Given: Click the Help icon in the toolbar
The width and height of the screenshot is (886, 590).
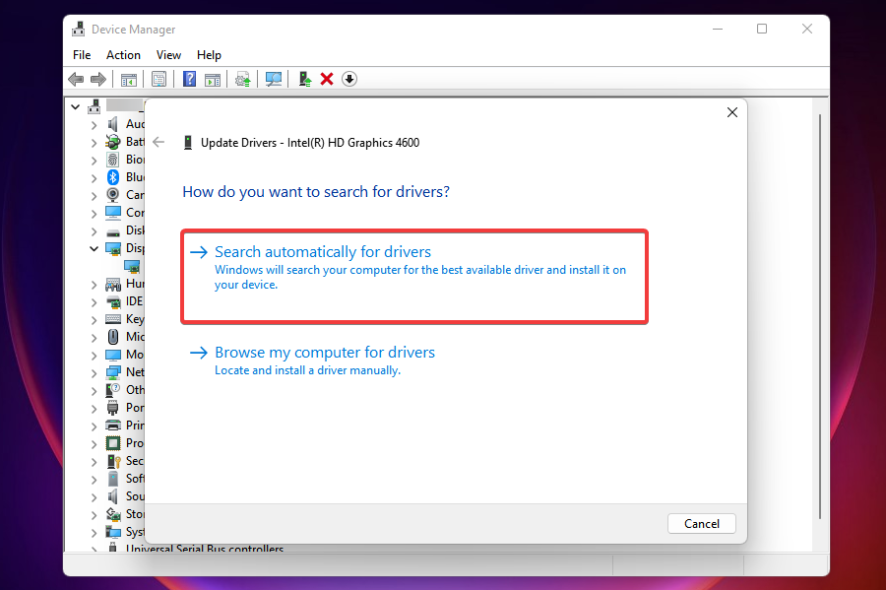Looking at the screenshot, I should (x=188, y=79).
